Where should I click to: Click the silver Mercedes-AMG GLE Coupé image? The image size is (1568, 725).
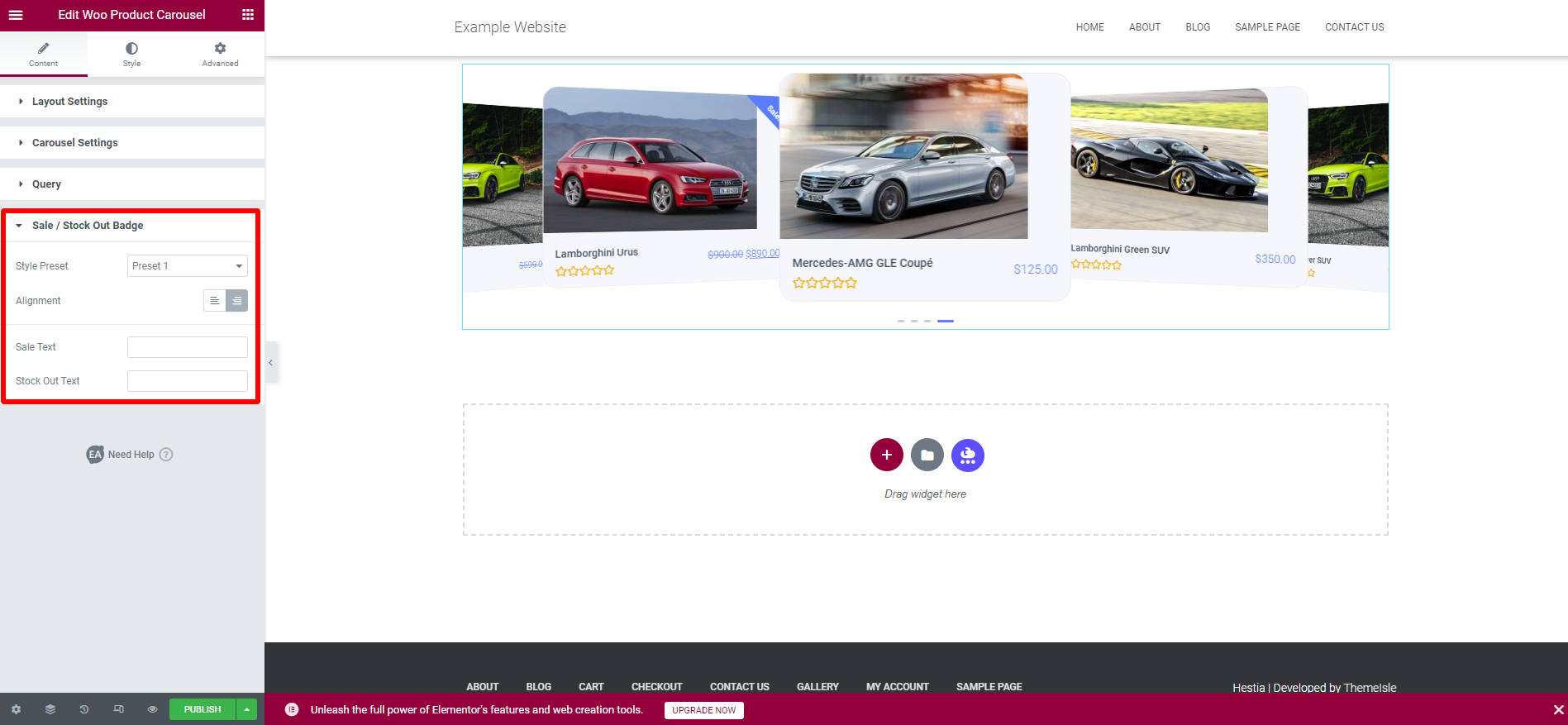click(x=903, y=156)
